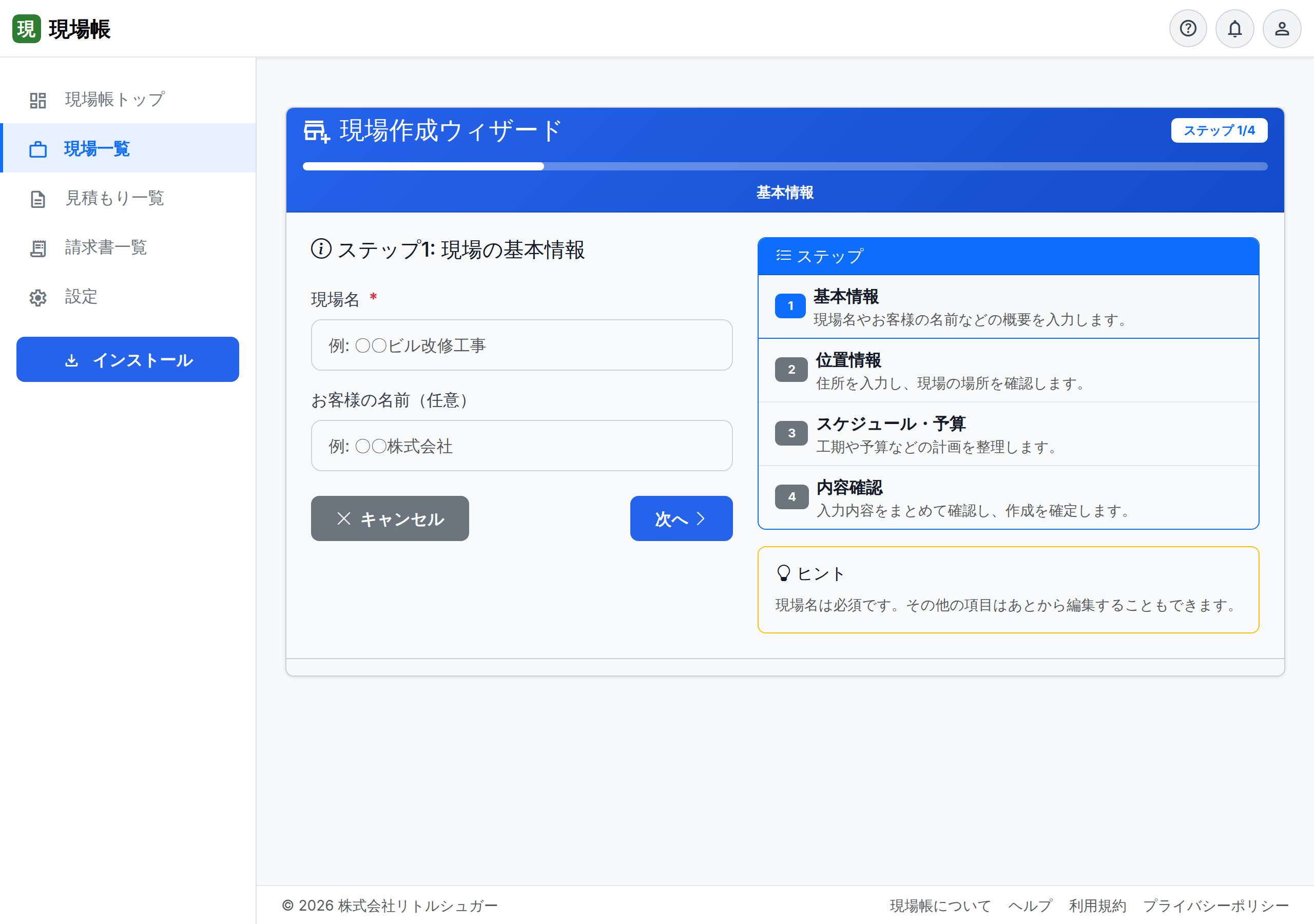Focus the 現場名 input field
1314x924 pixels.
[521, 345]
